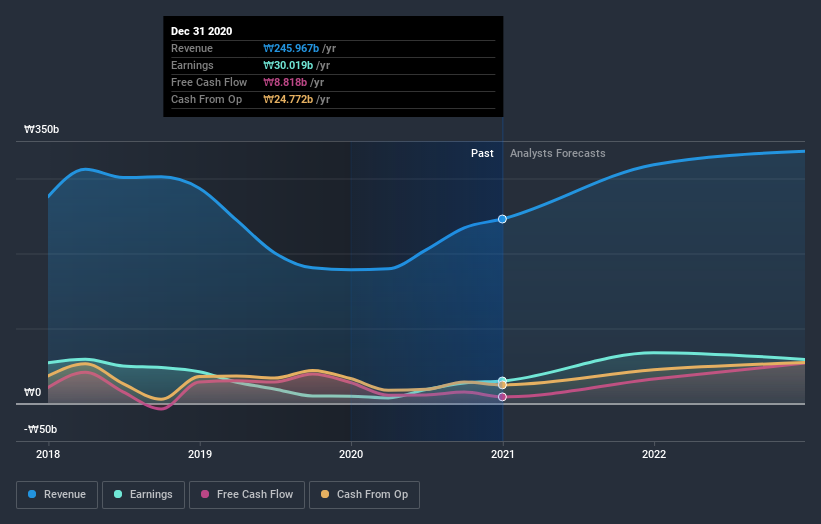
Task: Click the blue Revenue data point at 2021
Action: [502, 219]
